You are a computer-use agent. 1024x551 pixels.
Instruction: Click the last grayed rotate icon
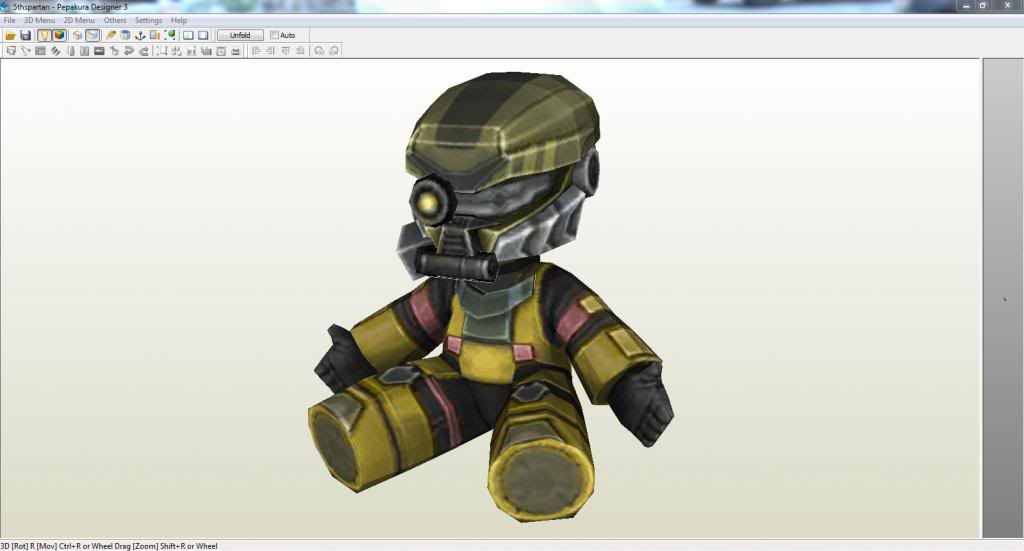point(333,51)
